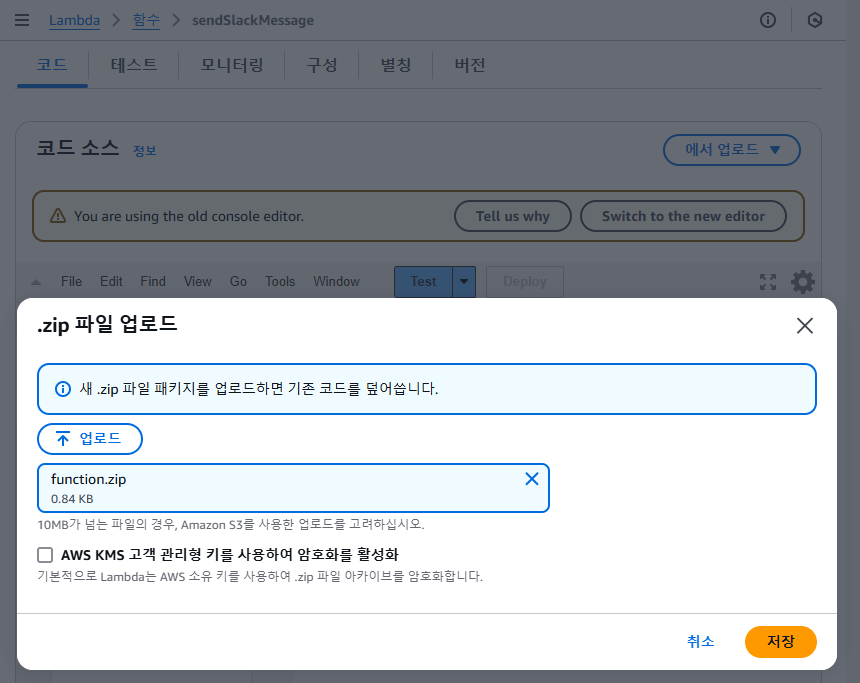Open the Go menu in editor
The width and height of the screenshot is (860, 683).
[238, 281]
